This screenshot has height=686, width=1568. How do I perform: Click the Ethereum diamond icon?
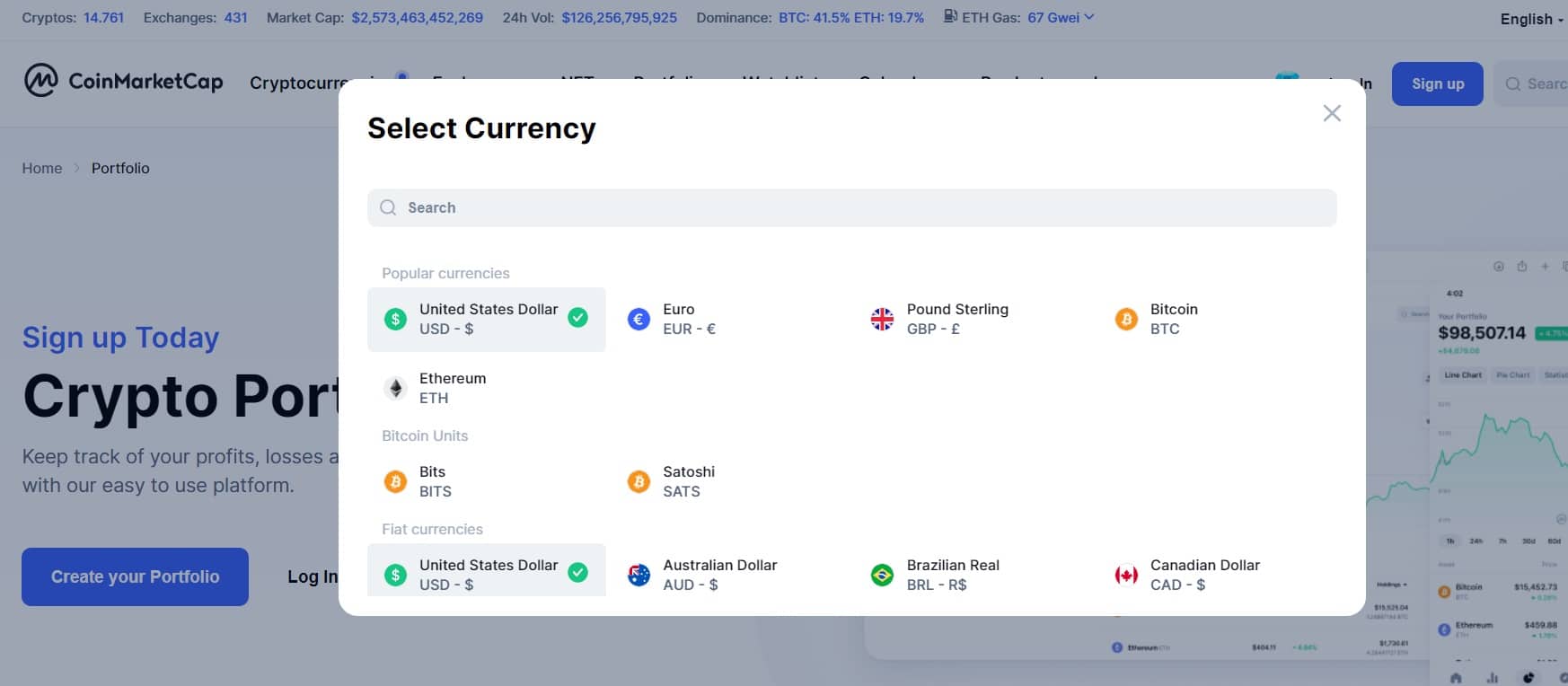tap(395, 388)
